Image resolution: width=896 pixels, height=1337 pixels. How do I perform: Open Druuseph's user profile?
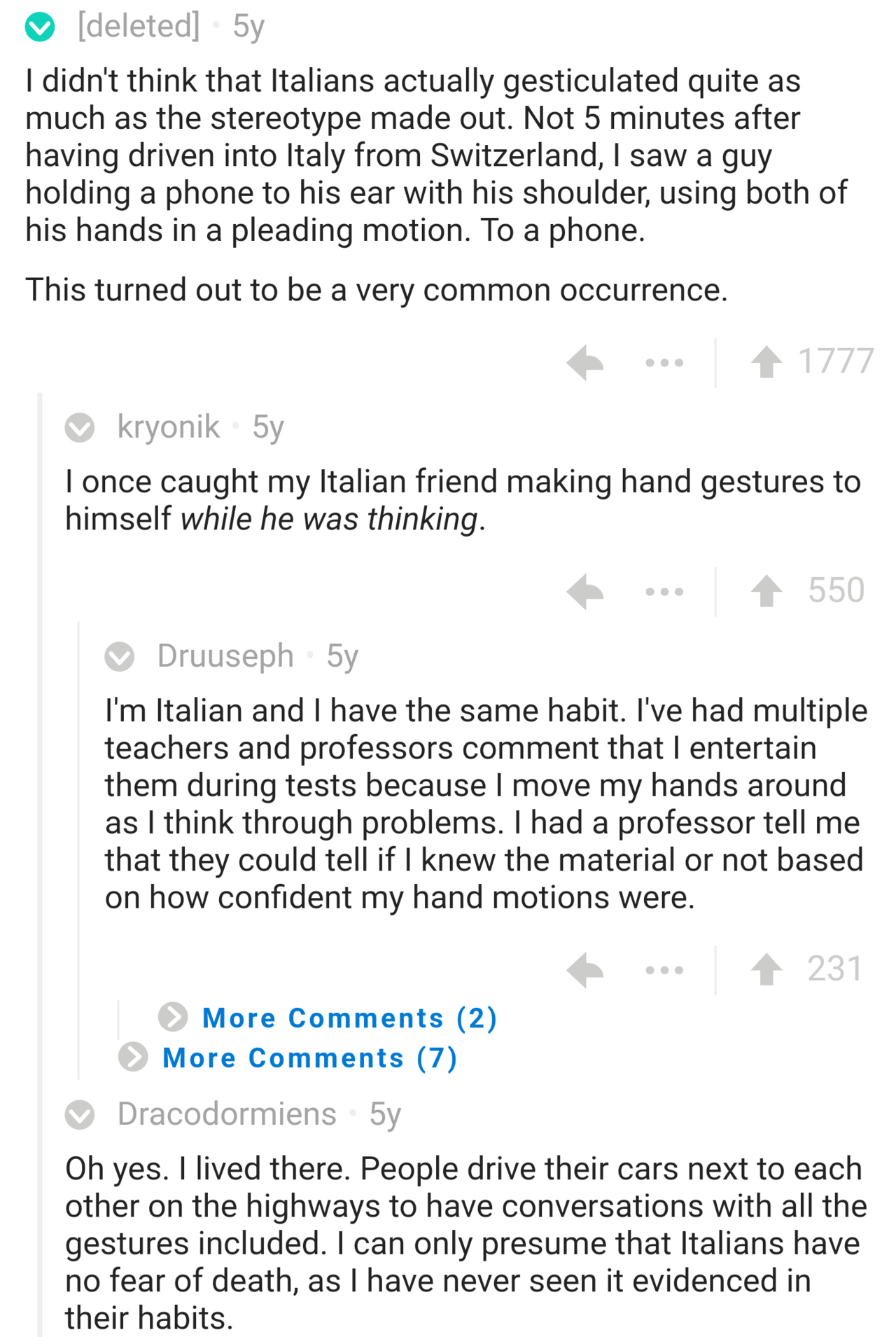(x=225, y=656)
